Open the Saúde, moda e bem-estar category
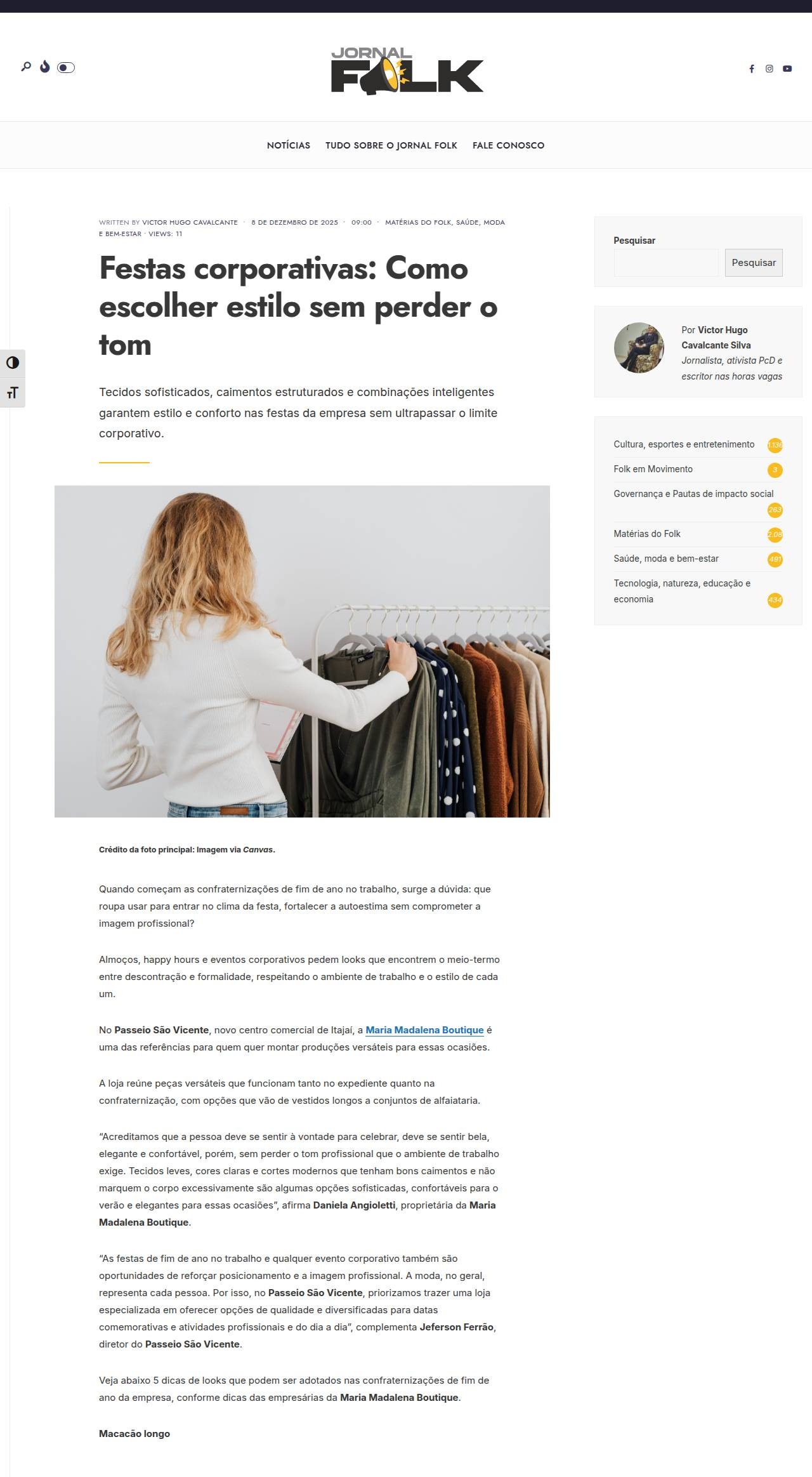 pyautogui.click(x=666, y=559)
